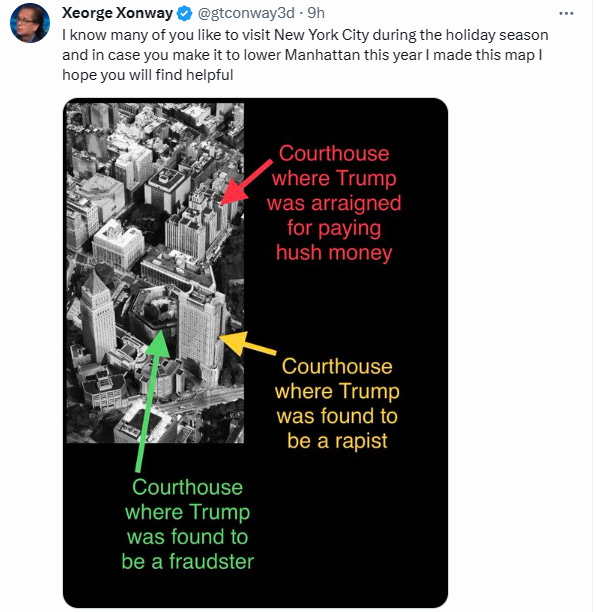Click "hope you will find helpful" text line
The width and height of the screenshot is (596, 612).
click(148, 75)
